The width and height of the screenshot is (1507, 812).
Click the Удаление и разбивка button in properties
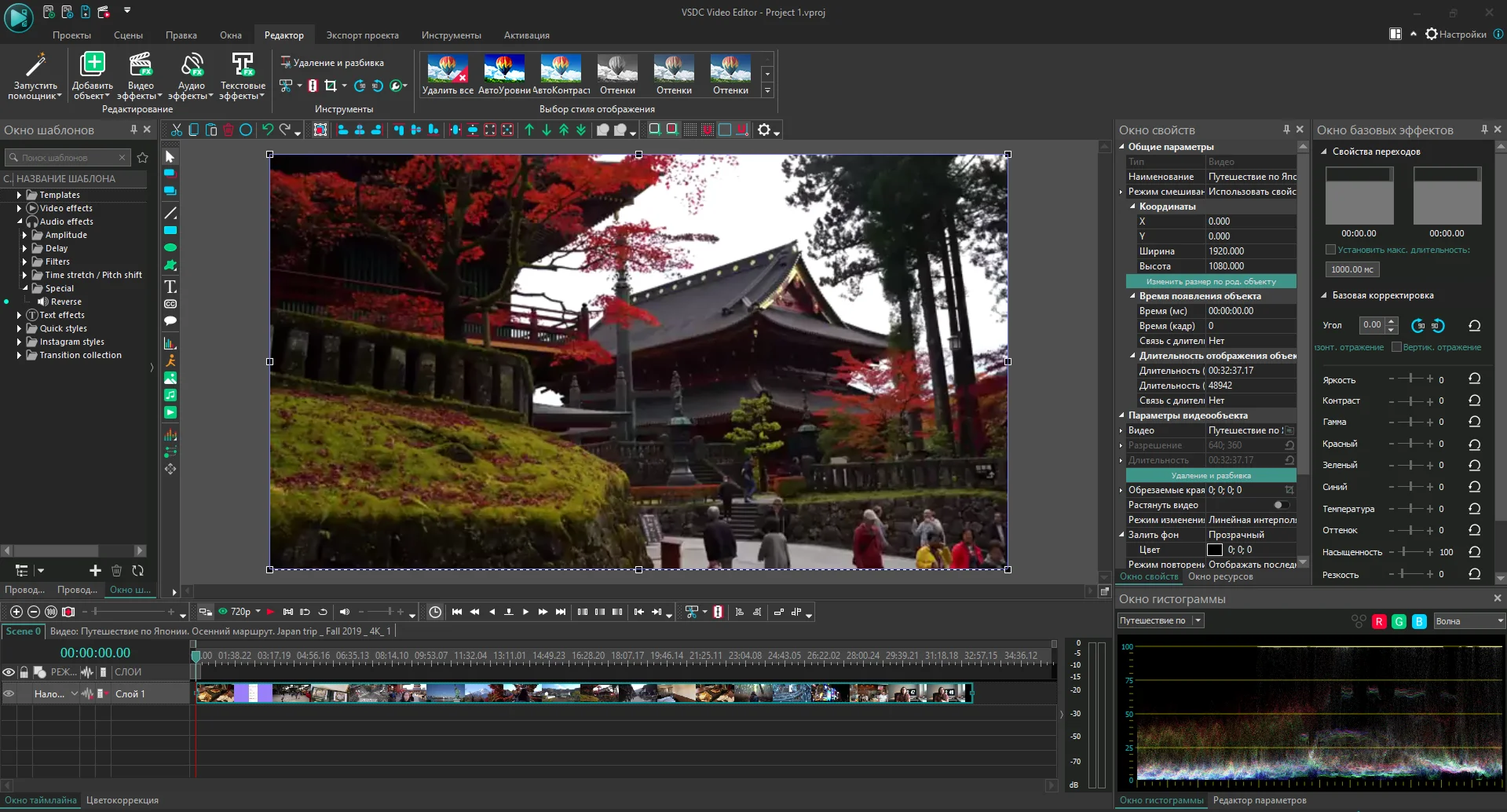coord(1211,475)
